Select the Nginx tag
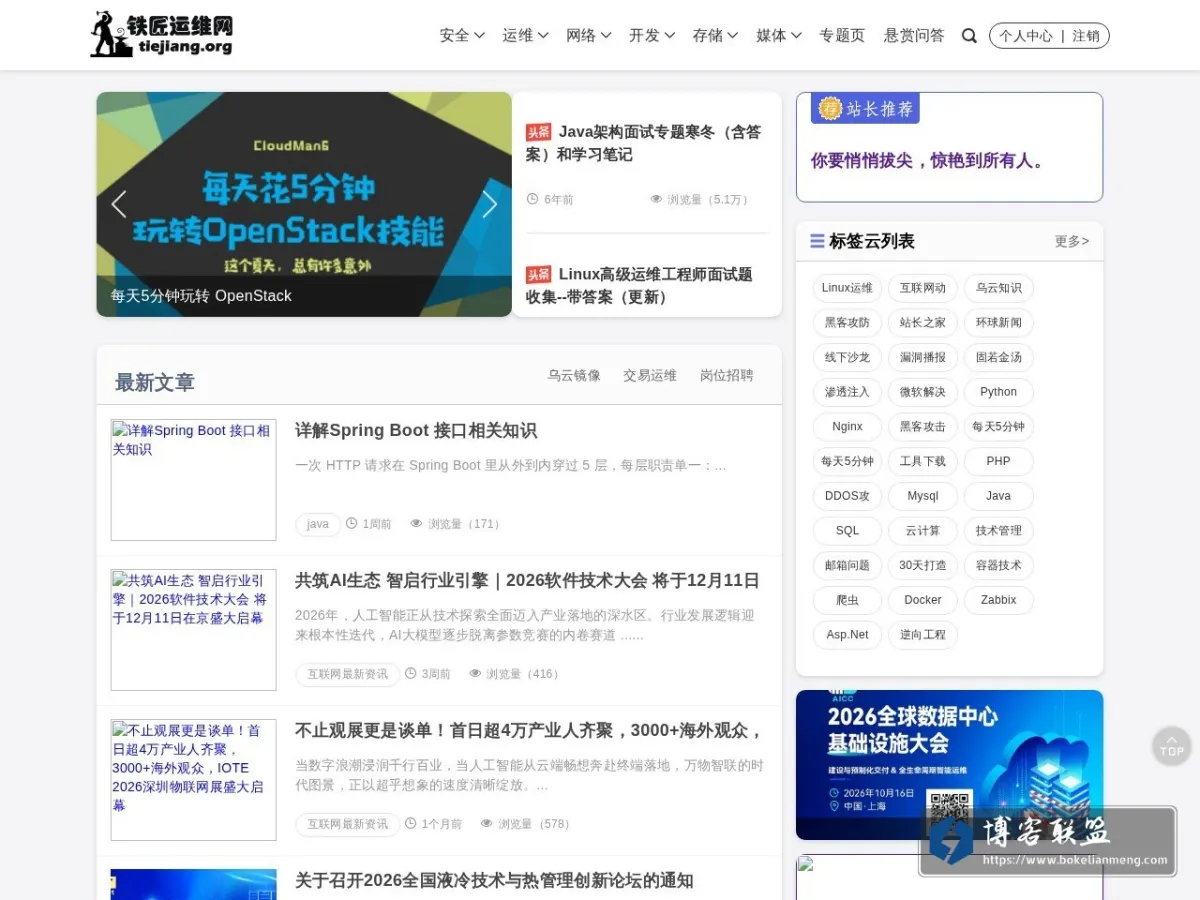The width and height of the screenshot is (1200, 900). tap(847, 427)
